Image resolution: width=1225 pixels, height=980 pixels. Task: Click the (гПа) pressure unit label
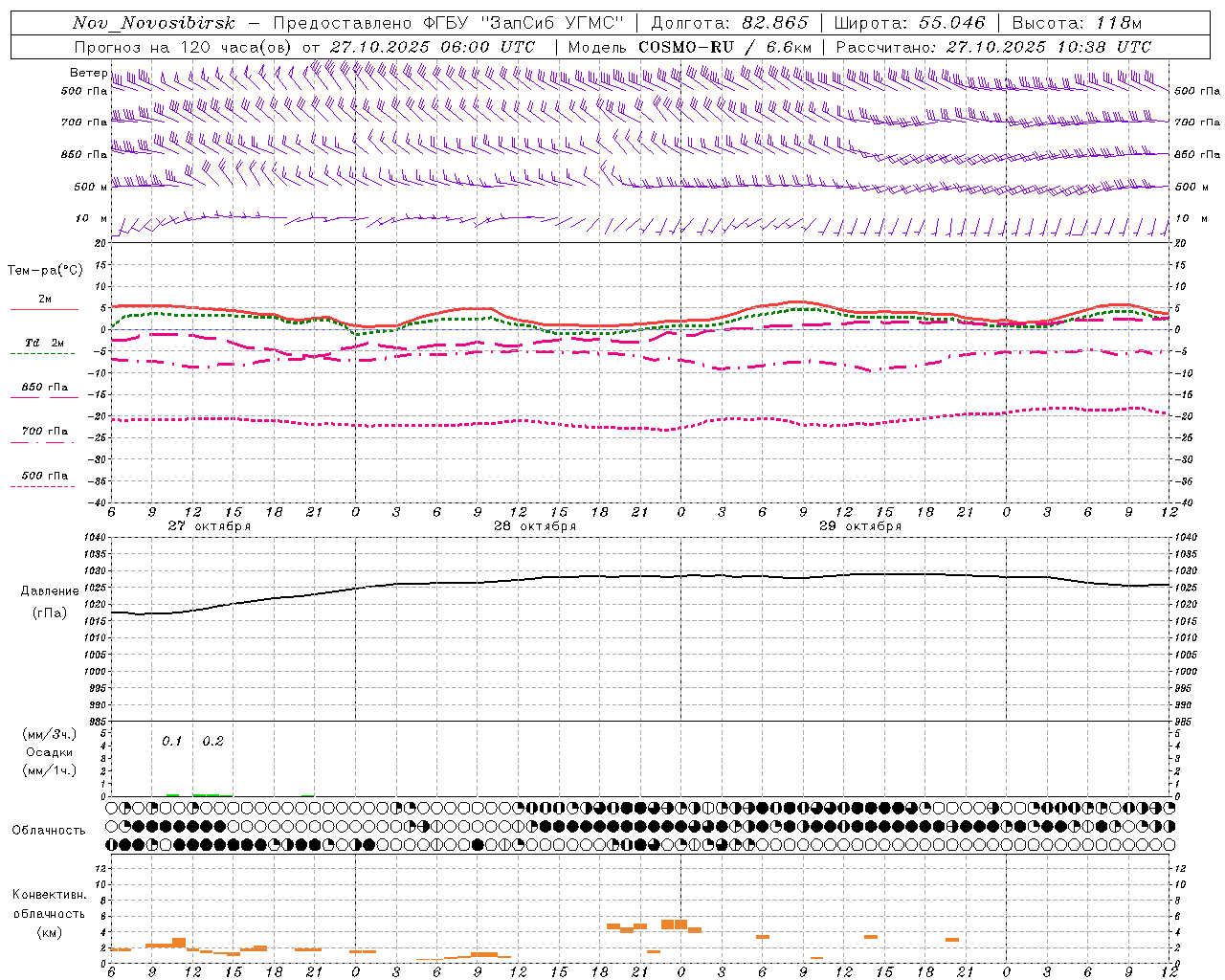tap(50, 613)
